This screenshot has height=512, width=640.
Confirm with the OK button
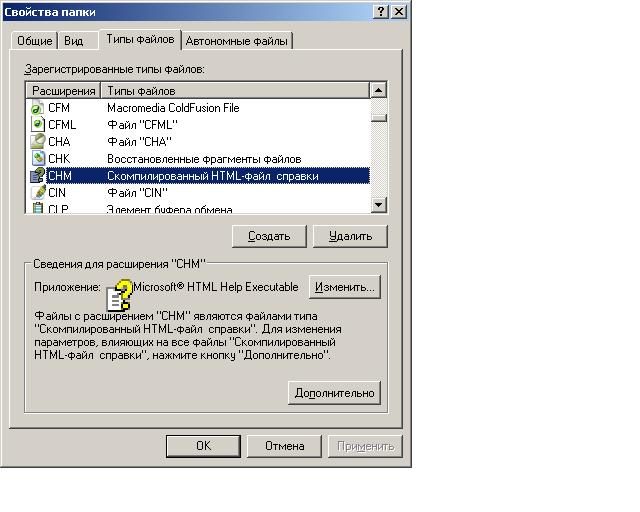[203, 446]
